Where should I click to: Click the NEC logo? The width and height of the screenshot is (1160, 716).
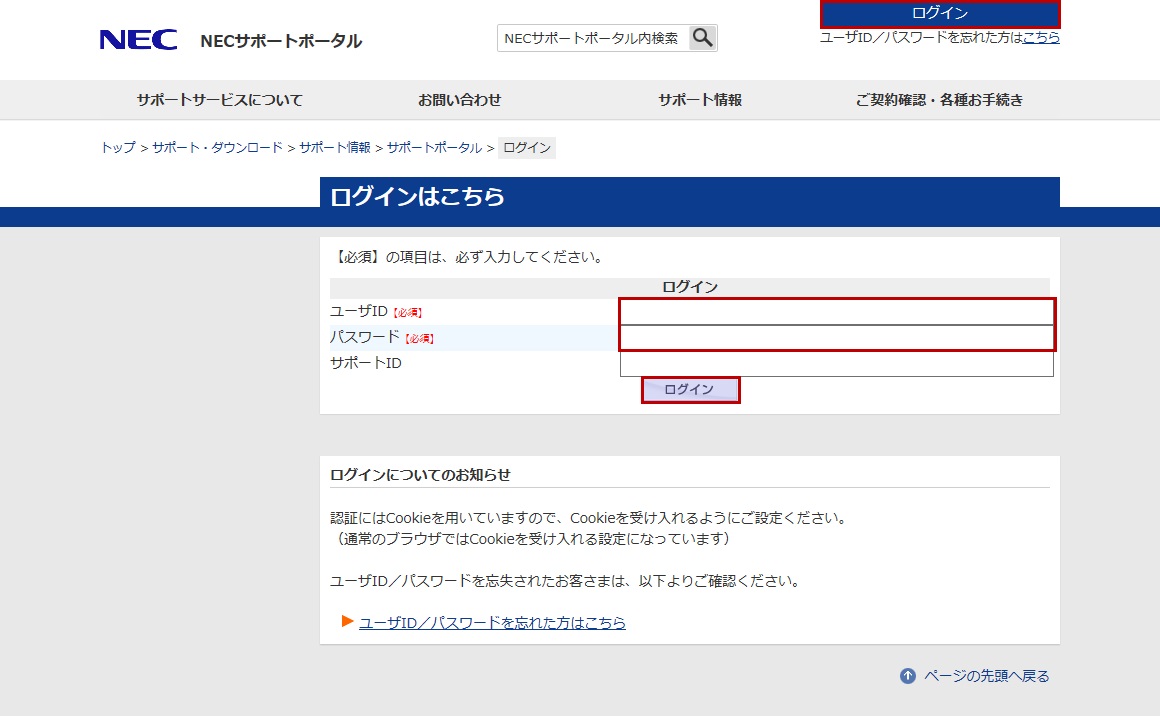pos(138,40)
